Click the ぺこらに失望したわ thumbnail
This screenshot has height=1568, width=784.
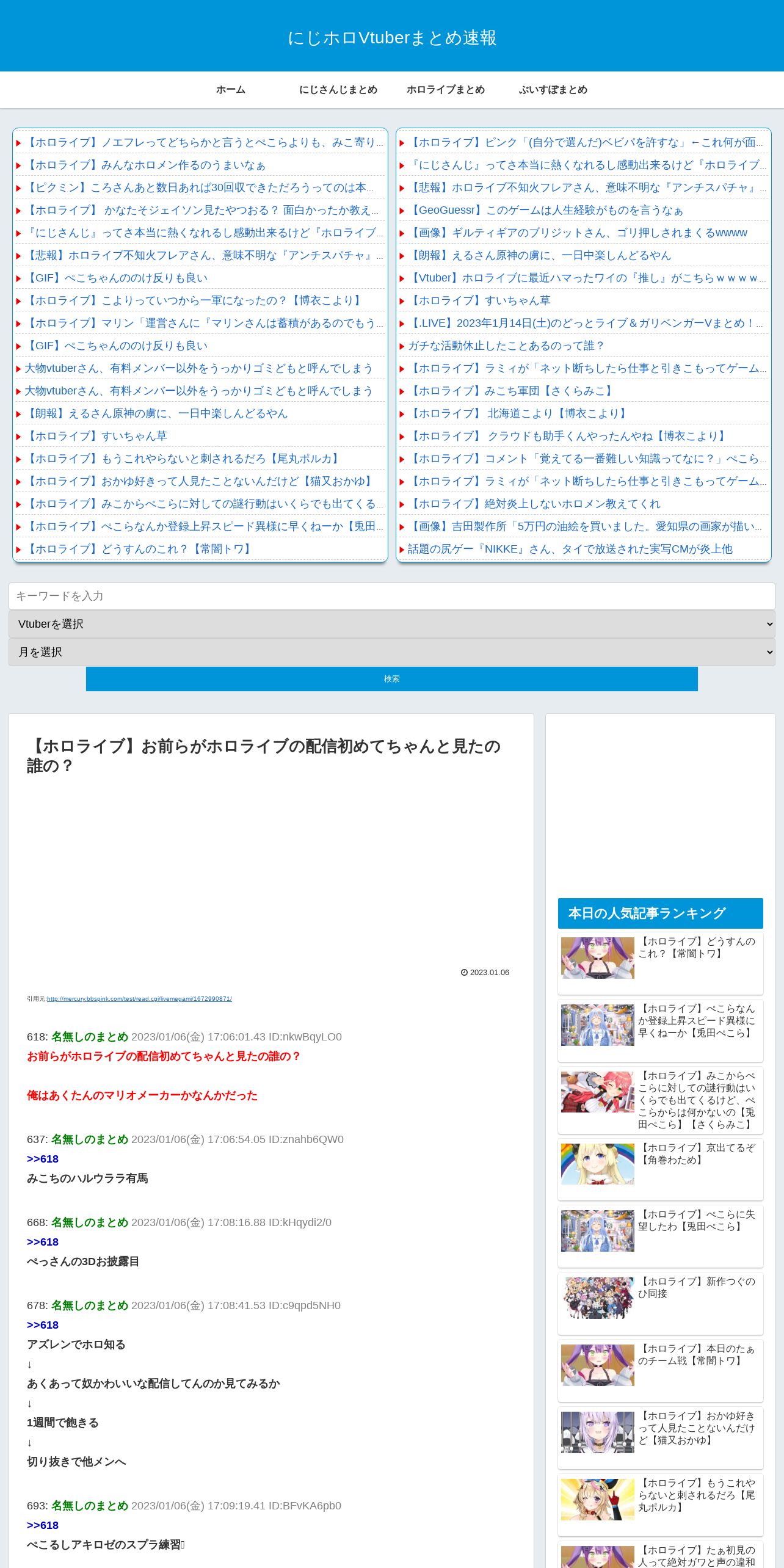click(598, 1231)
